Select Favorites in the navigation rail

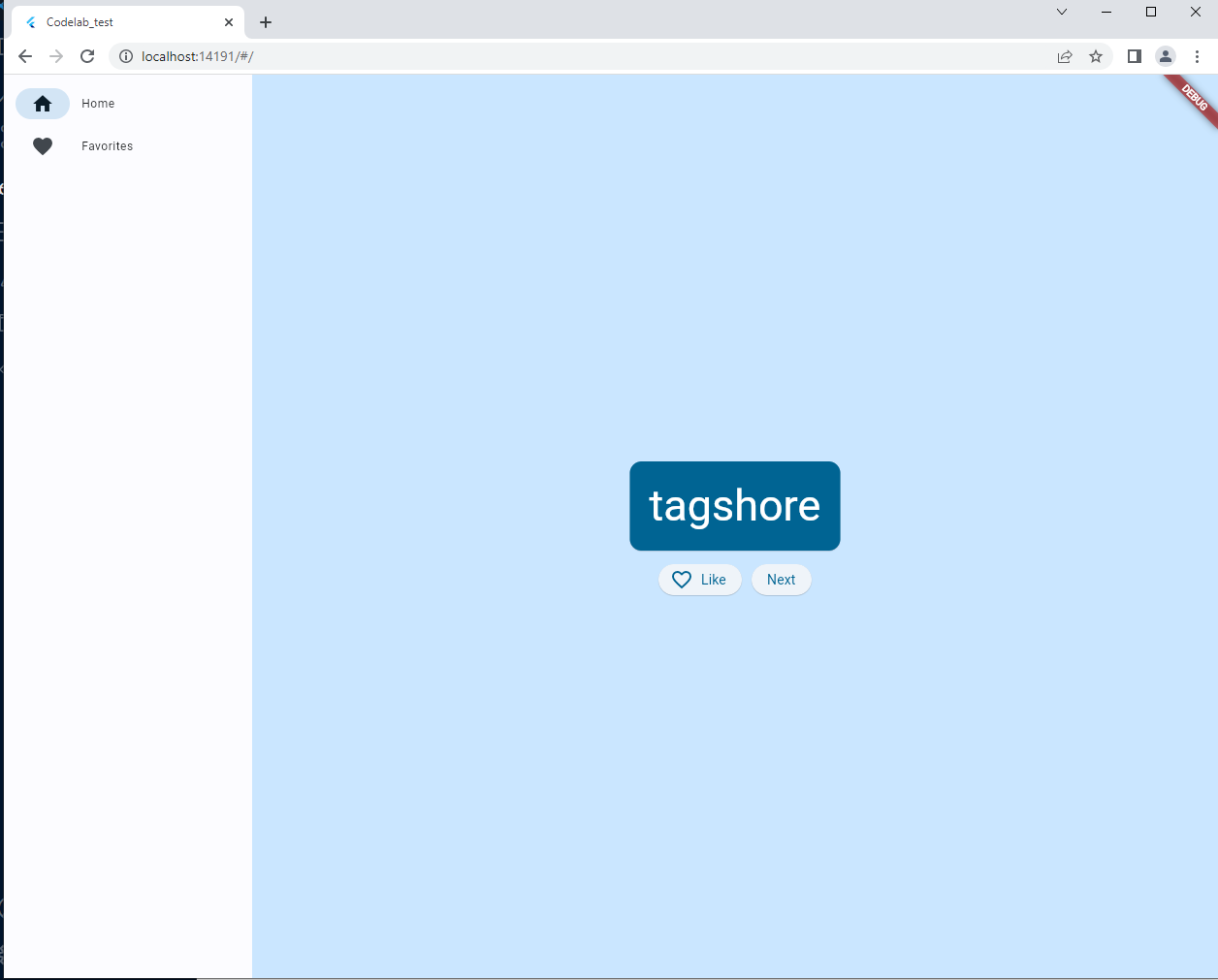107,145
